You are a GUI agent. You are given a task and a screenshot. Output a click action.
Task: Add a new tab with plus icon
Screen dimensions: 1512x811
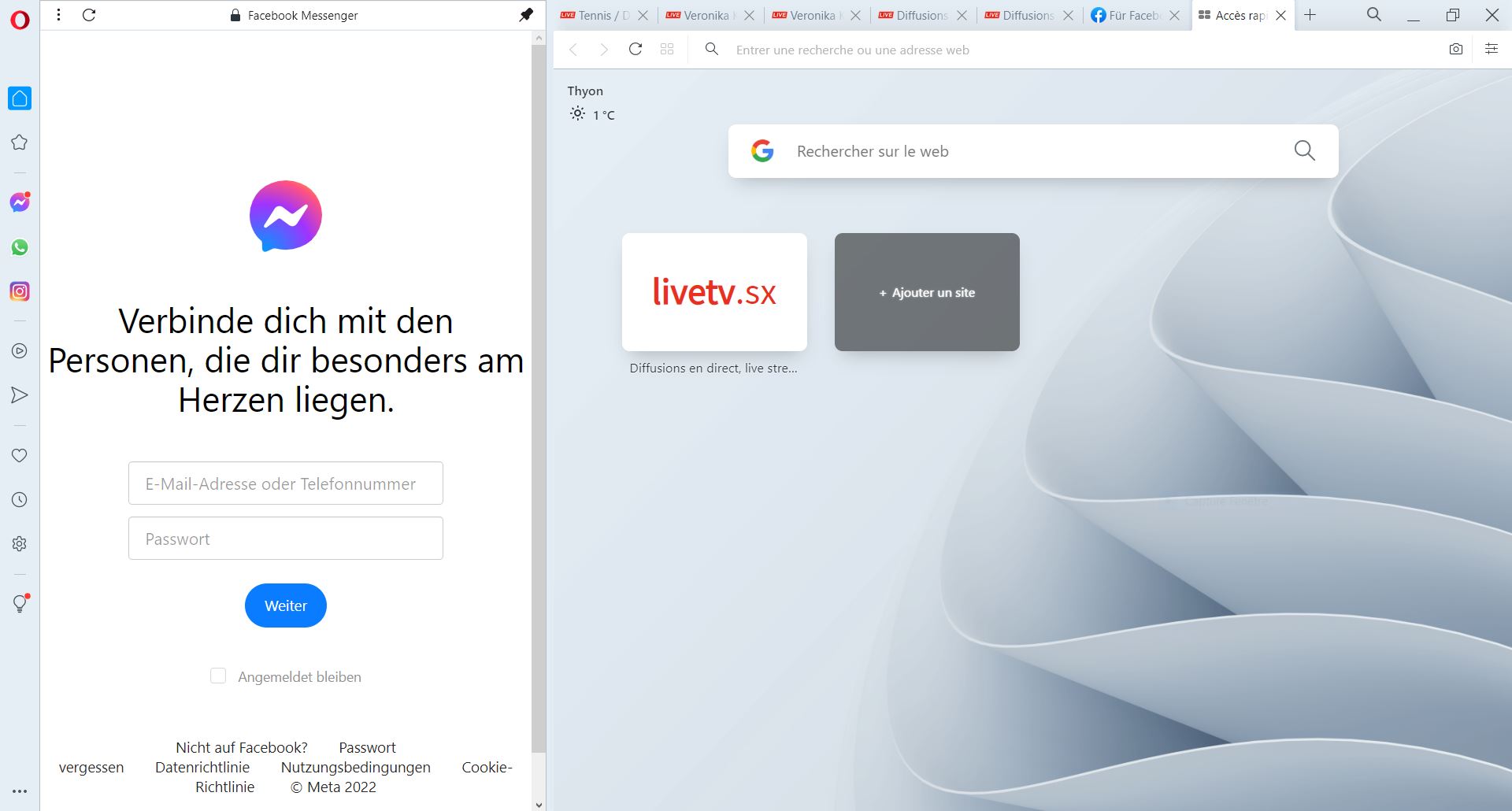(1310, 15)
